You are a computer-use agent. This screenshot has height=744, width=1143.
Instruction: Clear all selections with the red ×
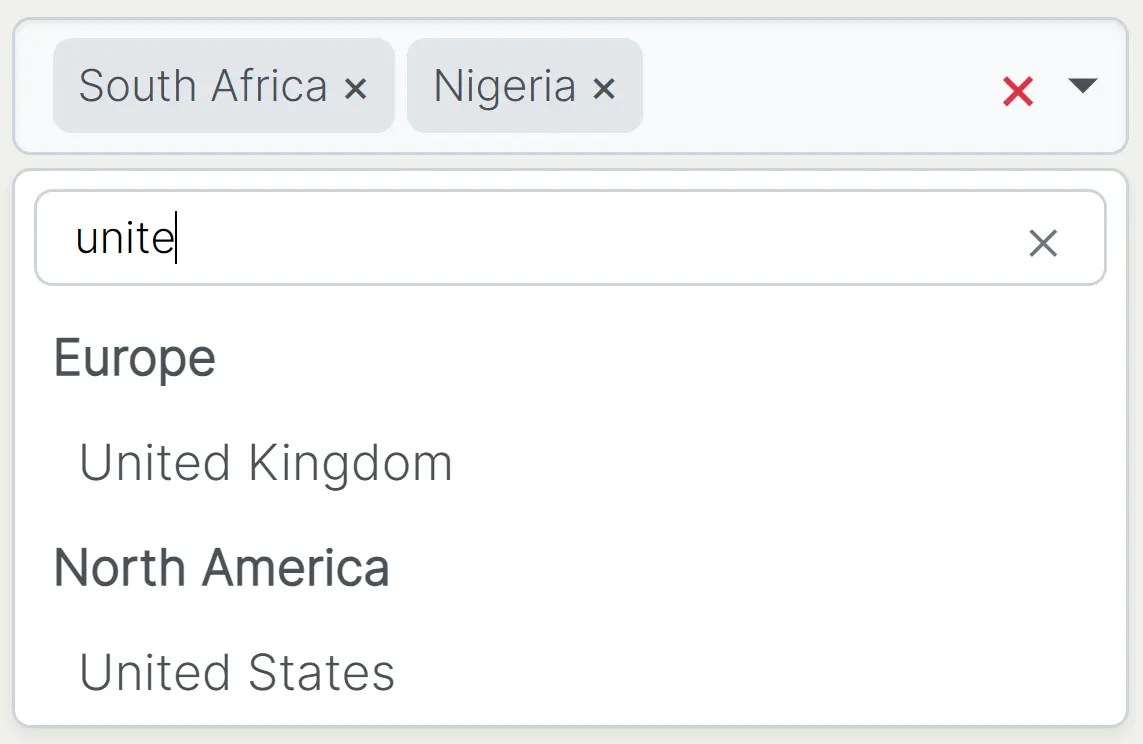pos(1017,91)
